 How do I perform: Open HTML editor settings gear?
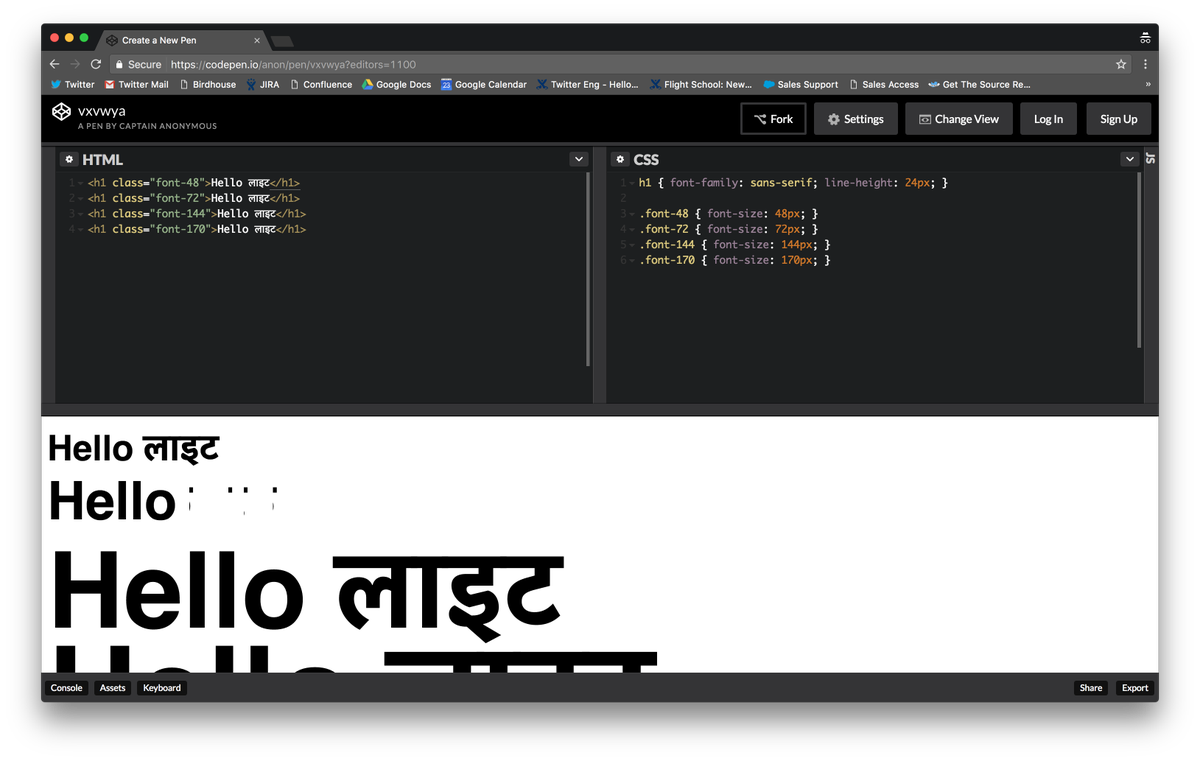pyautogui.click(x=69, y=159)
